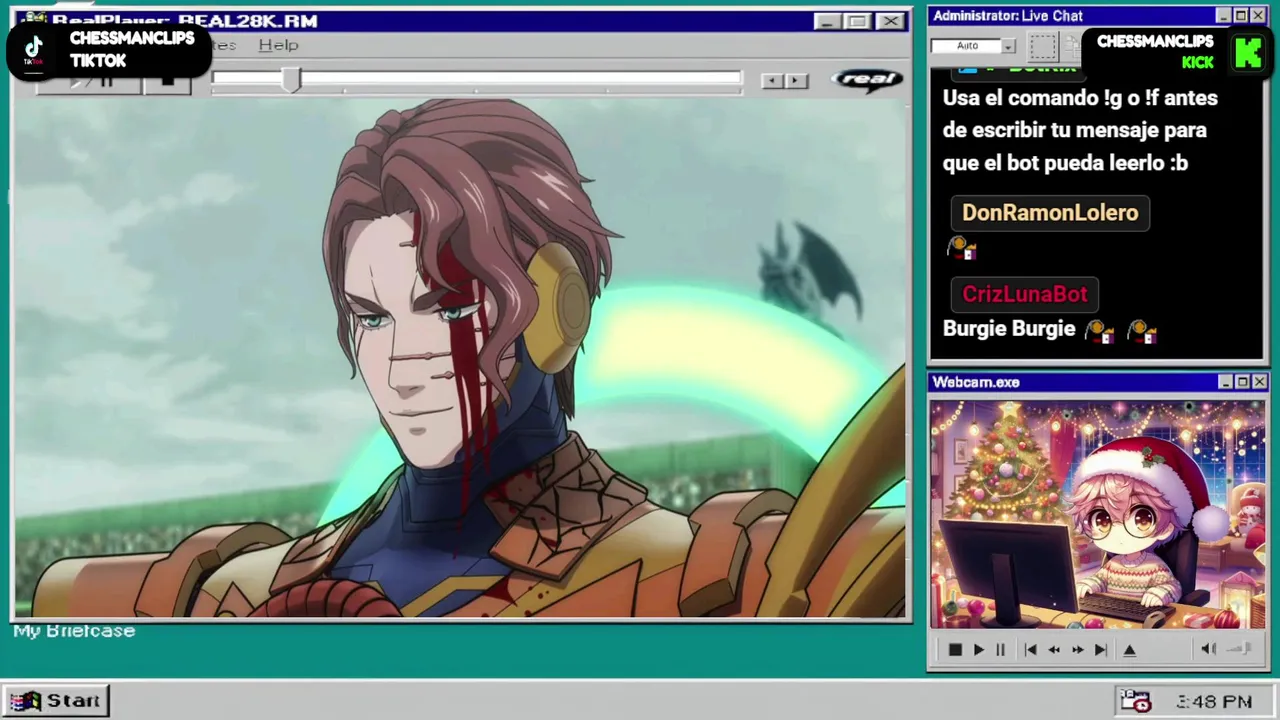Open the Auto dropdown in Live Chat
Image resolution: width=1280 pixels, height=720 pixels.
(x=1008, y=46)
